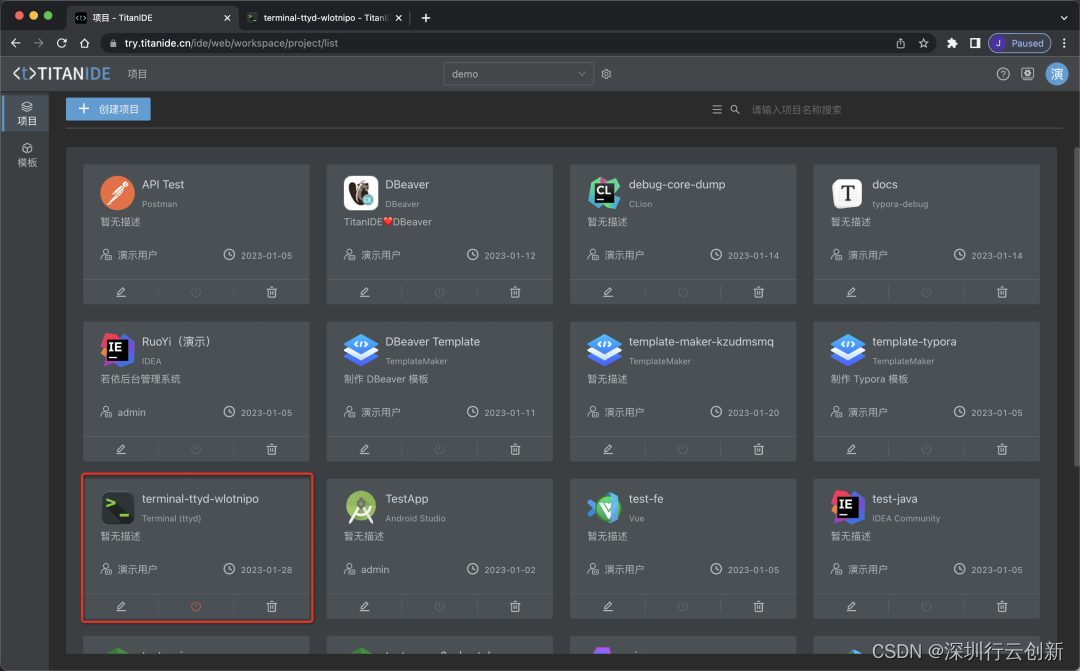Screen dimensions: 1080x671
Task: Toggle power on the docs project
Action: (x=926, y=292)
